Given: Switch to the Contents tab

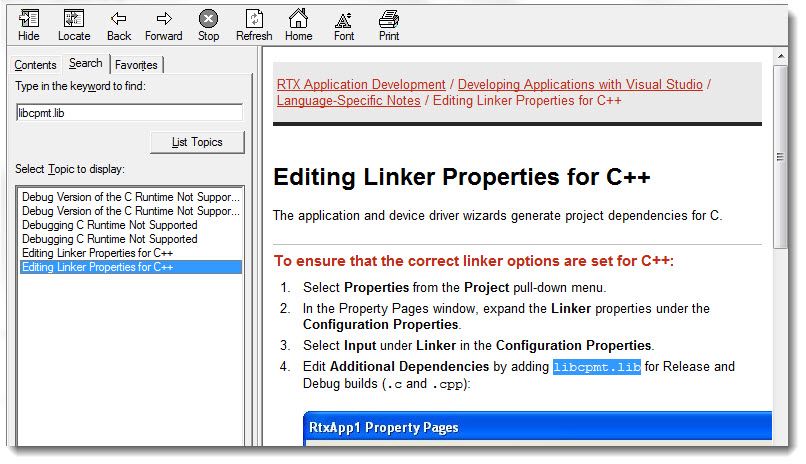Looking at the screenshot, I should tap(35, 65).
